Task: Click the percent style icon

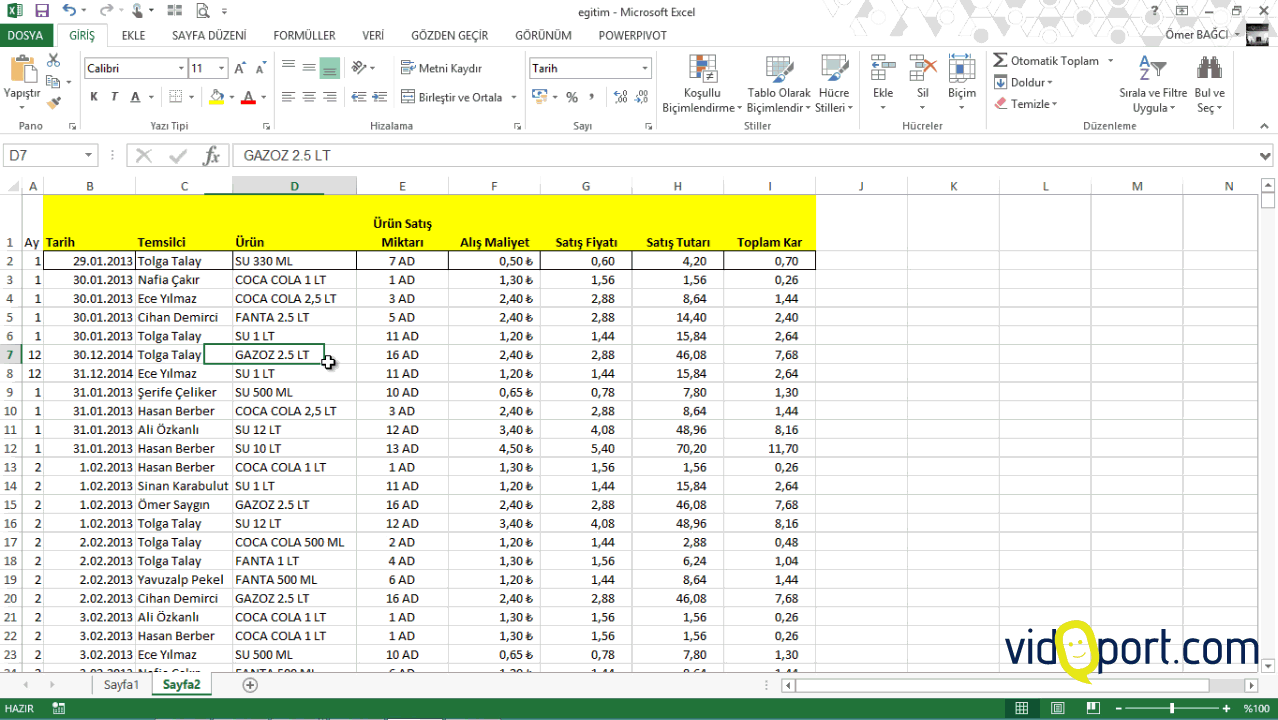Action: click(x=572, y=97)
